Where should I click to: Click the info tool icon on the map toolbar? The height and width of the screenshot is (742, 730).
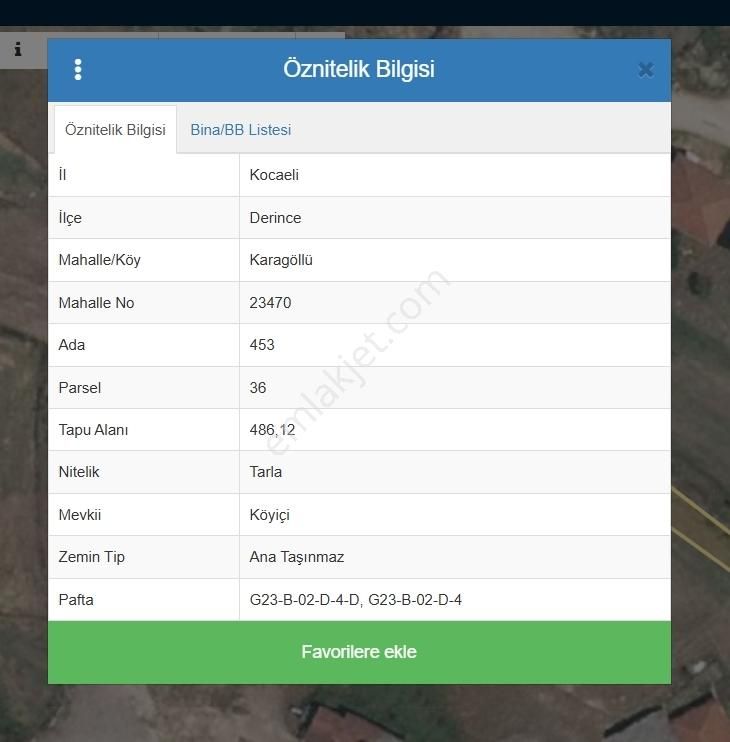[x=18, y=50]
